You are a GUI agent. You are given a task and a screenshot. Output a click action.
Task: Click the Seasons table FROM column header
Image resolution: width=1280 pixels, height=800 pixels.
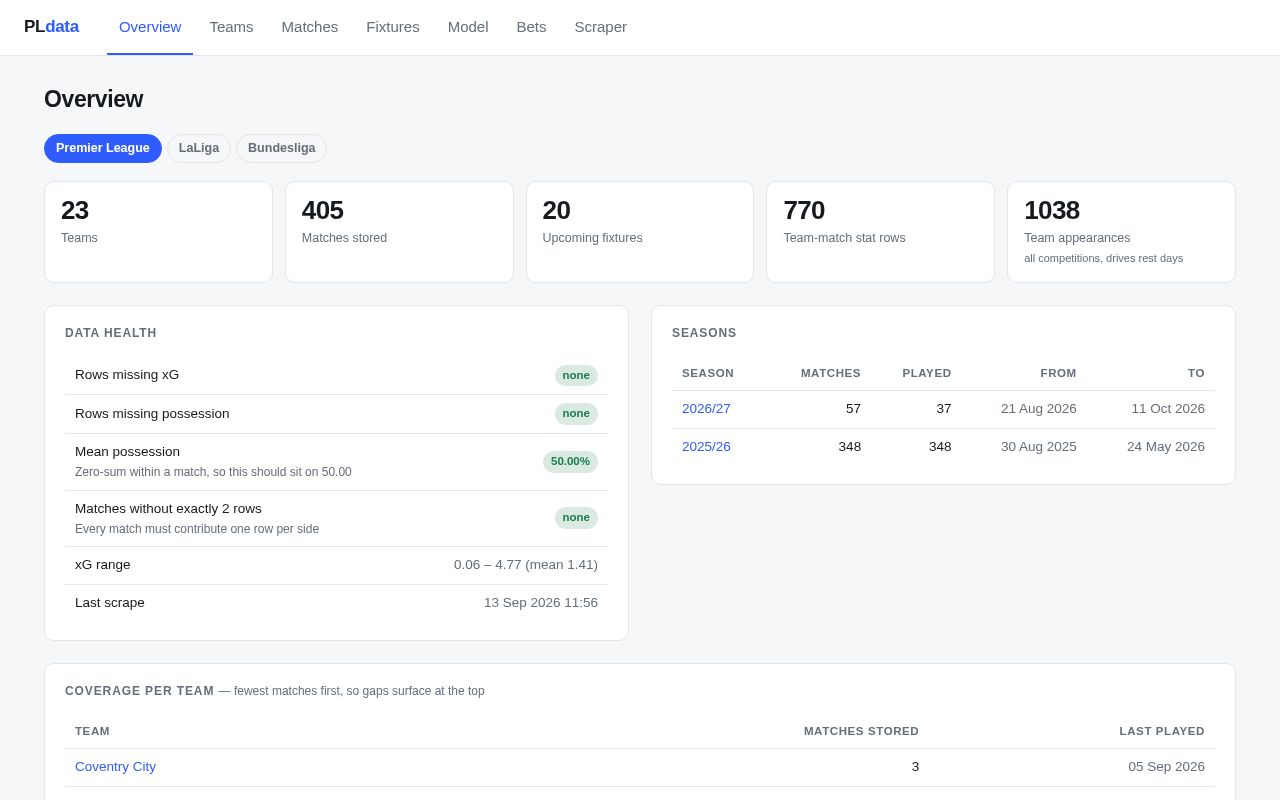1058,373
